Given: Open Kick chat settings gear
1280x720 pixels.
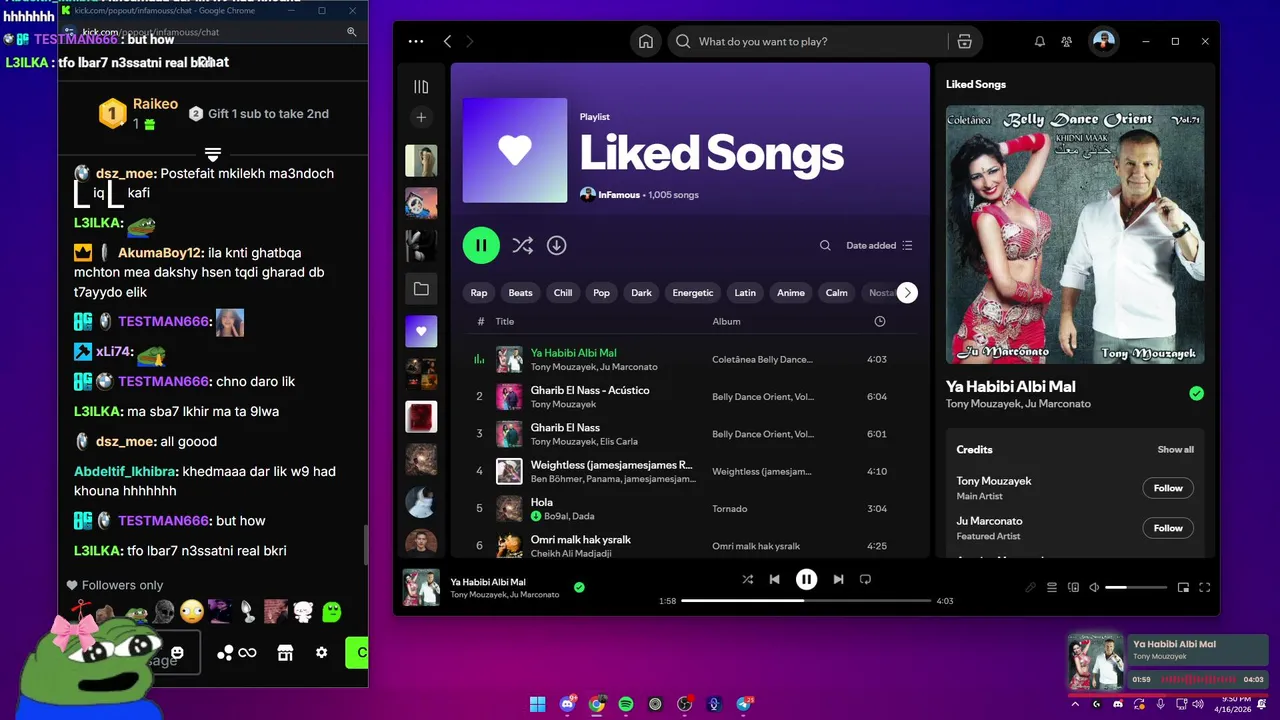Looking at the screenshot, I should click(321, 652).
